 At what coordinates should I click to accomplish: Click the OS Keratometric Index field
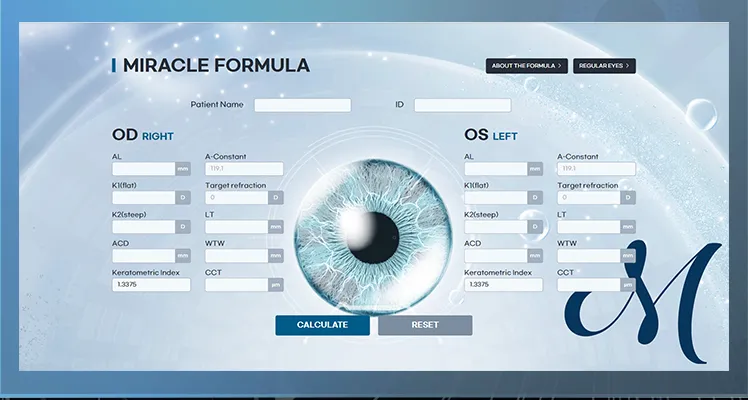click(x=503, y=285)
